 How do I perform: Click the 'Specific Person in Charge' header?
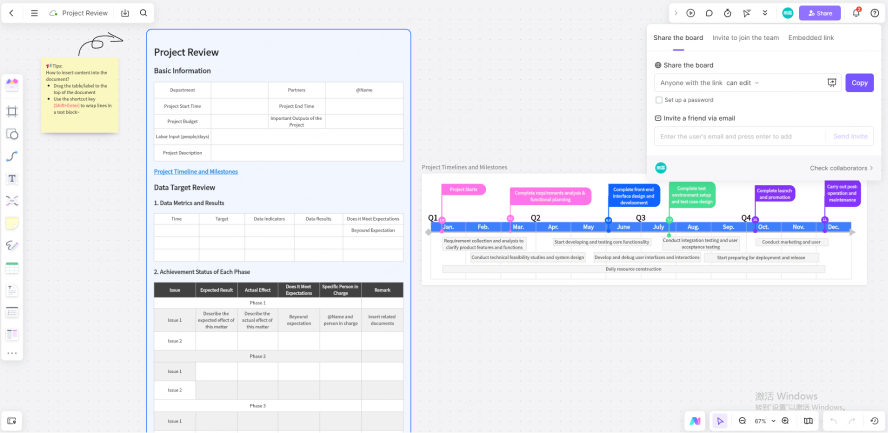340,290
